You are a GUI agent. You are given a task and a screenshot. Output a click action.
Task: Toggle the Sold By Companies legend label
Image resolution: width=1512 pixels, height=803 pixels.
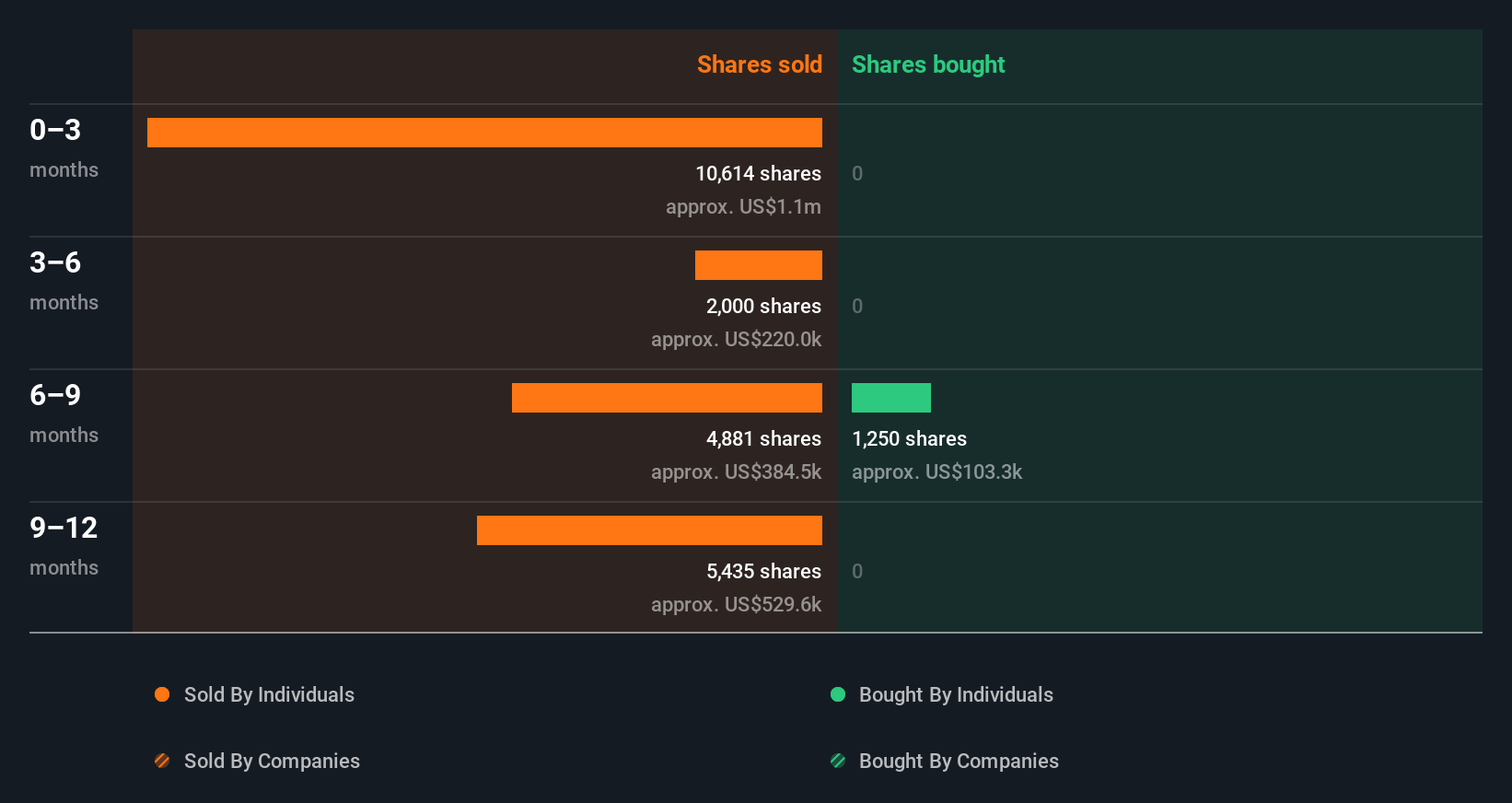click(x=272, y=762)
